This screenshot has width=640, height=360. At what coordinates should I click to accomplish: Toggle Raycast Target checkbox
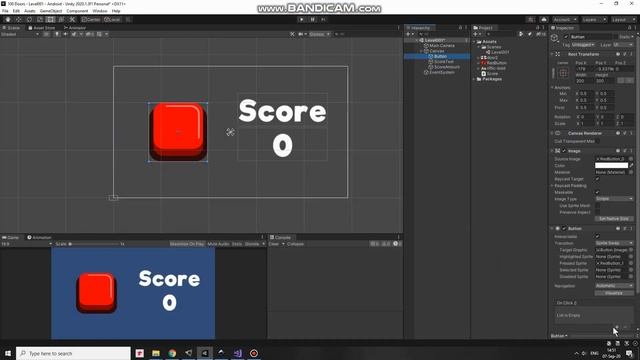click(598, 179)
